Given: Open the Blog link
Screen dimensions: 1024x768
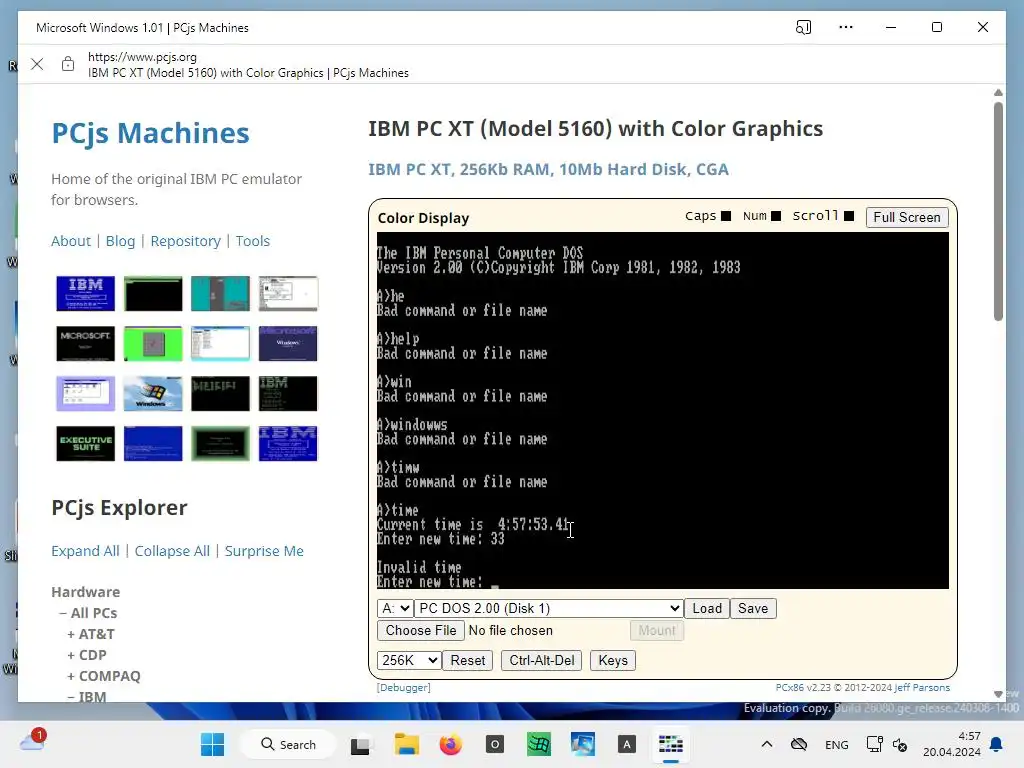Looking at the screenshot, I should pyautogui.click(x=120, y=241).
